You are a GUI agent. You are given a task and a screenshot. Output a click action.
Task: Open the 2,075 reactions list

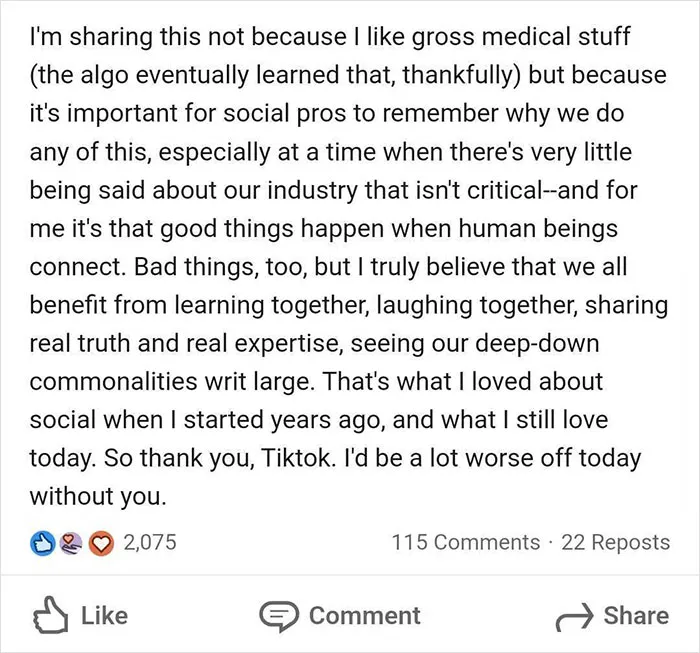click(x=150, y=542)
